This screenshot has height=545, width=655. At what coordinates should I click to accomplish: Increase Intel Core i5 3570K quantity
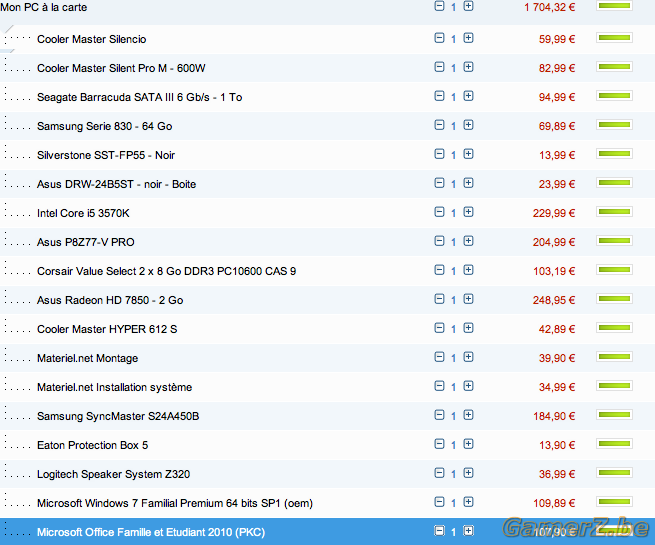pyautogui.click(x=468, y=212)
